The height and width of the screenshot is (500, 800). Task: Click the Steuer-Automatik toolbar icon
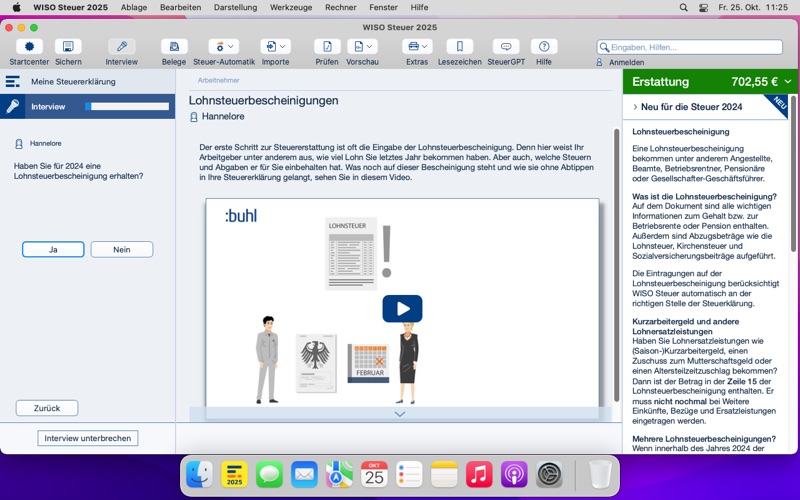220,47
